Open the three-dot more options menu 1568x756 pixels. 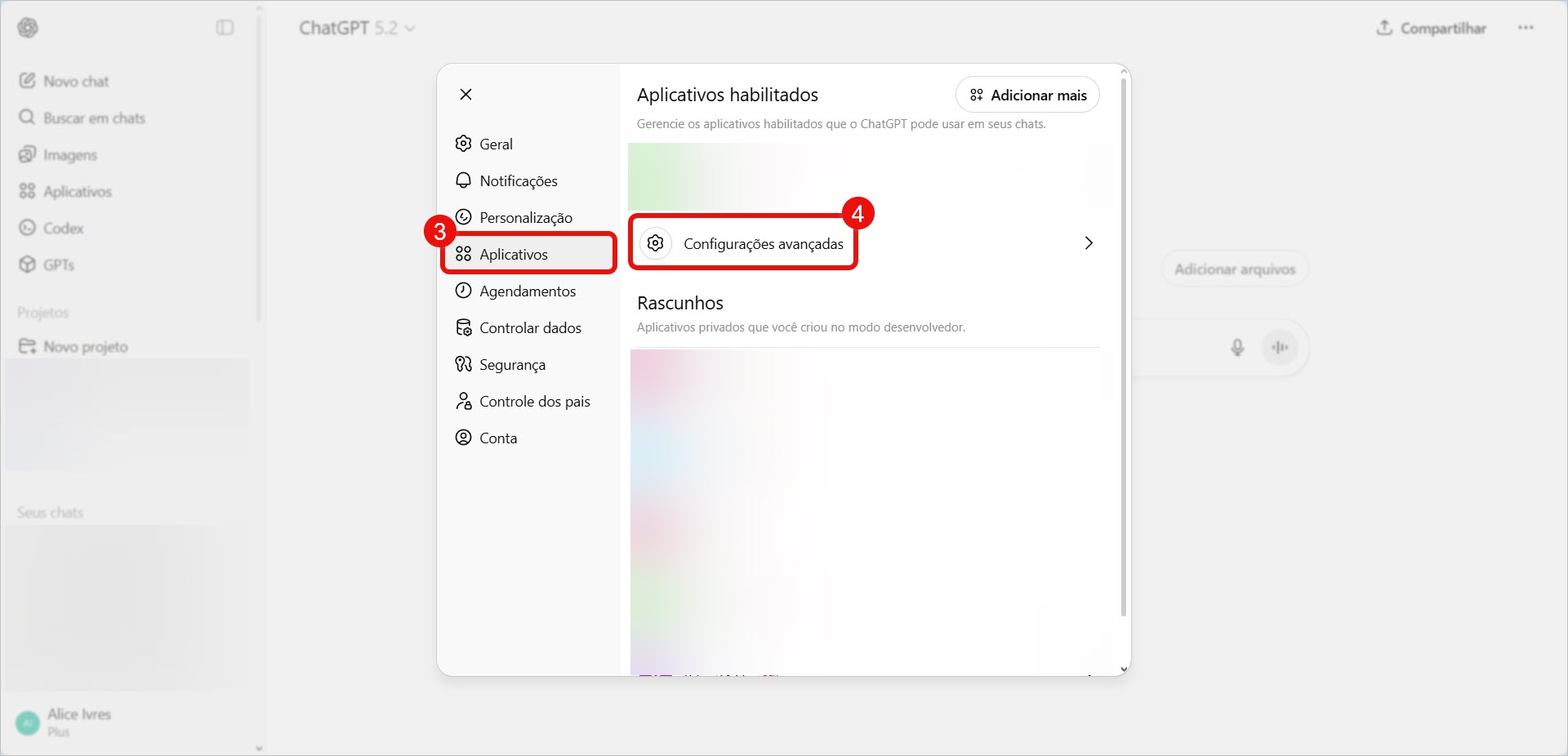pyautogui.click(x=1526, y=28)
